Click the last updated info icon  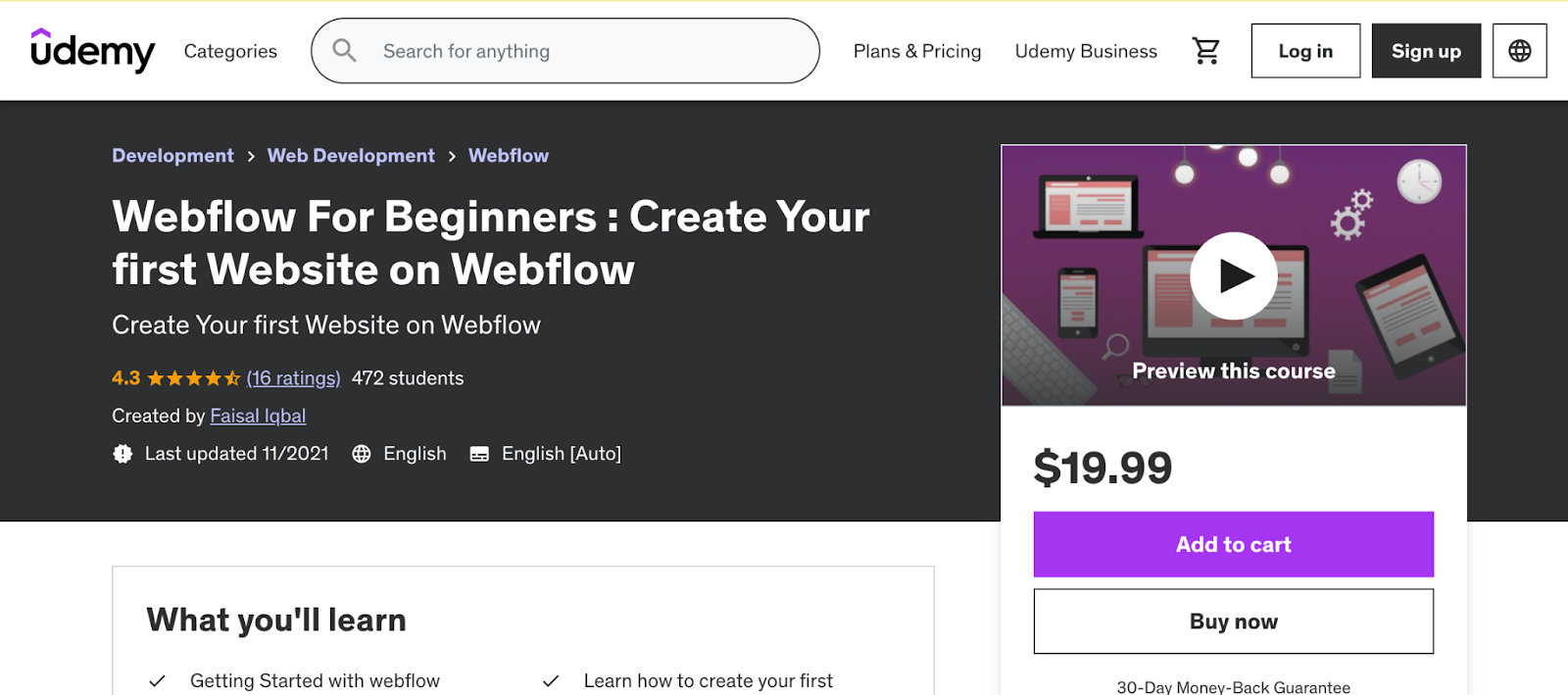click(x=122, y=453)
